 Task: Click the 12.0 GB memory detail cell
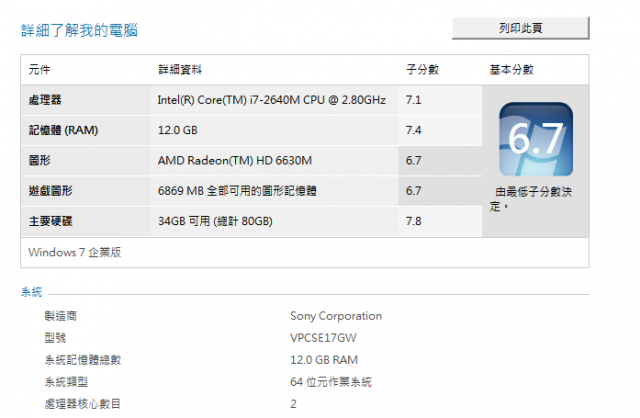[178, 130]
